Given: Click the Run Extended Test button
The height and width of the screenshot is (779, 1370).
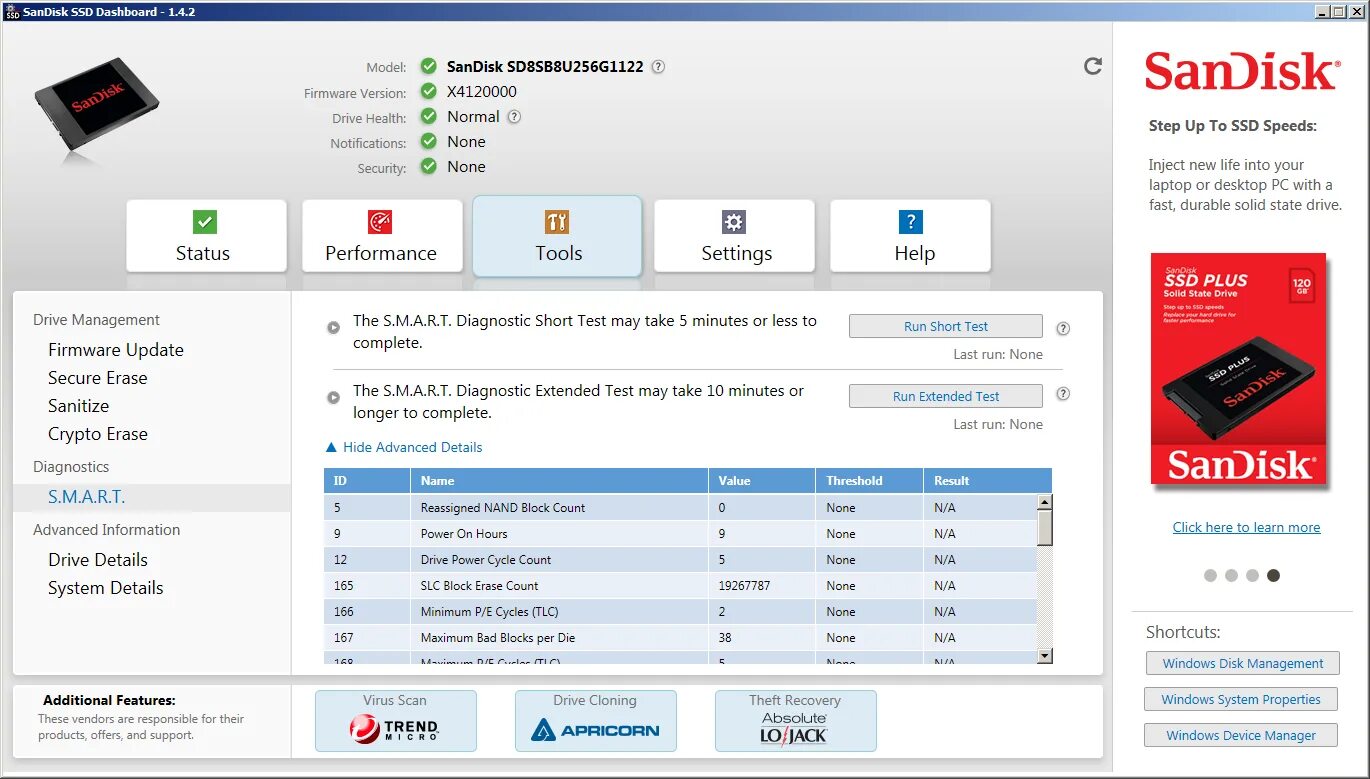Looking at the screenshot, I should (946, 396).
